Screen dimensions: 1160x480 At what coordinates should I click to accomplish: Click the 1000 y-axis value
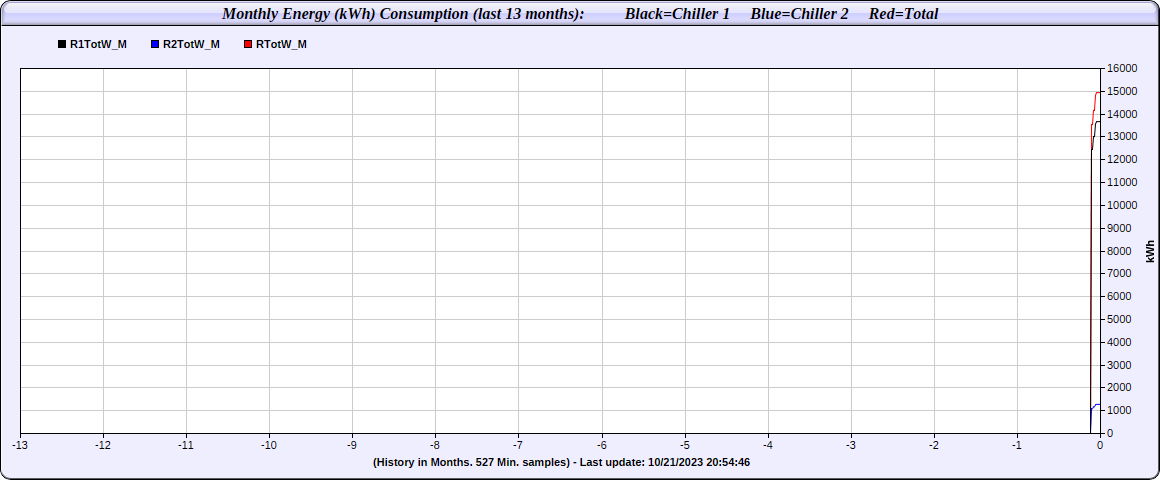tap(1119, 410)
